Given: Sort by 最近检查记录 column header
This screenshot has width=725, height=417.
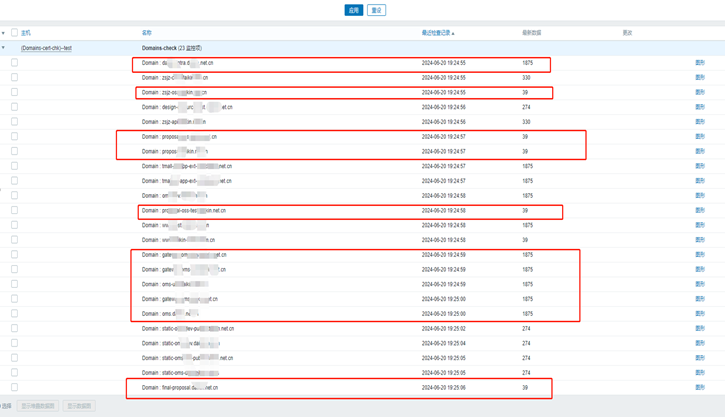Looking at the screenshot, I should [x=437, y=33].
